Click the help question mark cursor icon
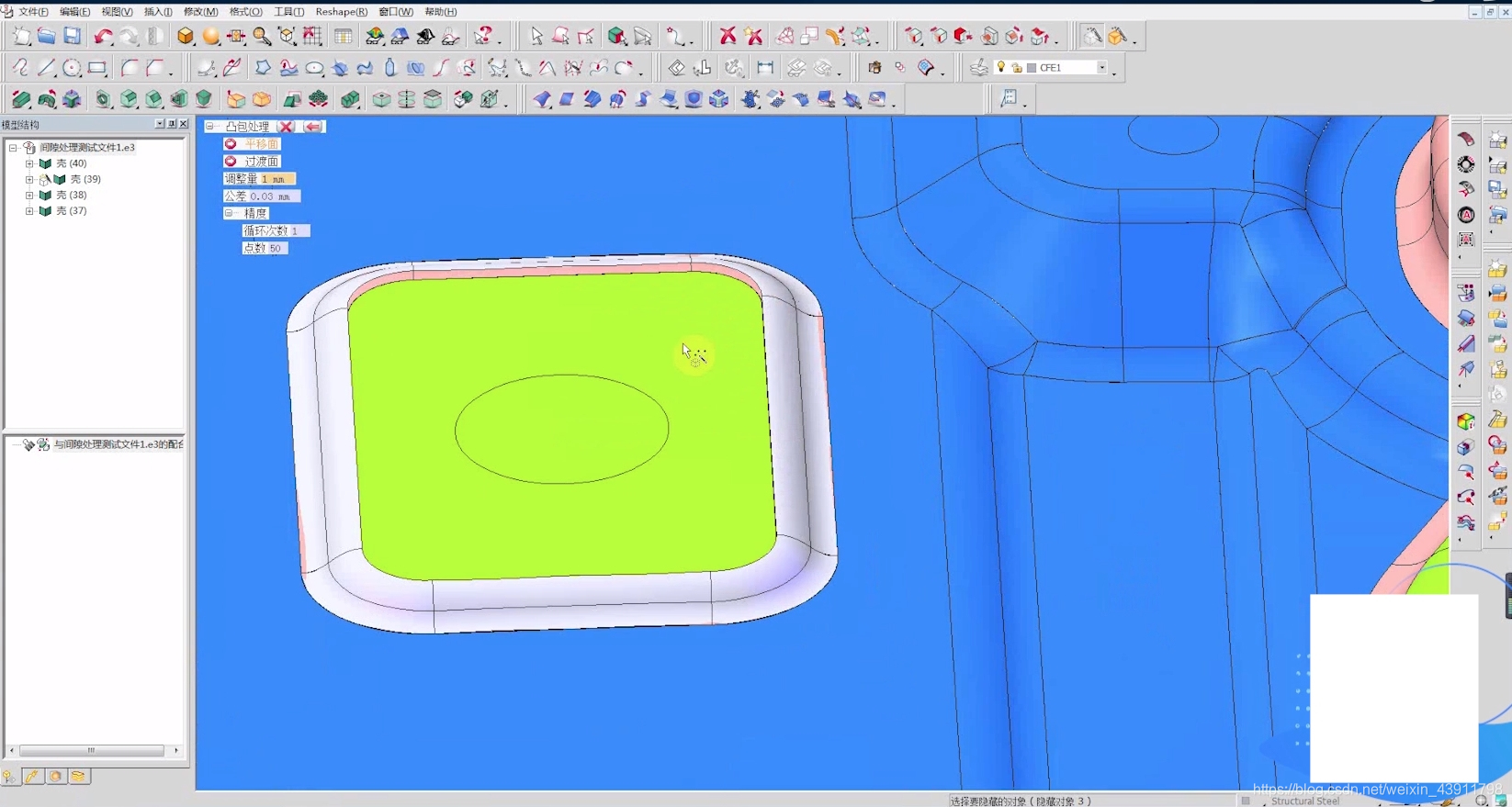Viewport: 1512px width, 807px height. [x=484, y=37]
